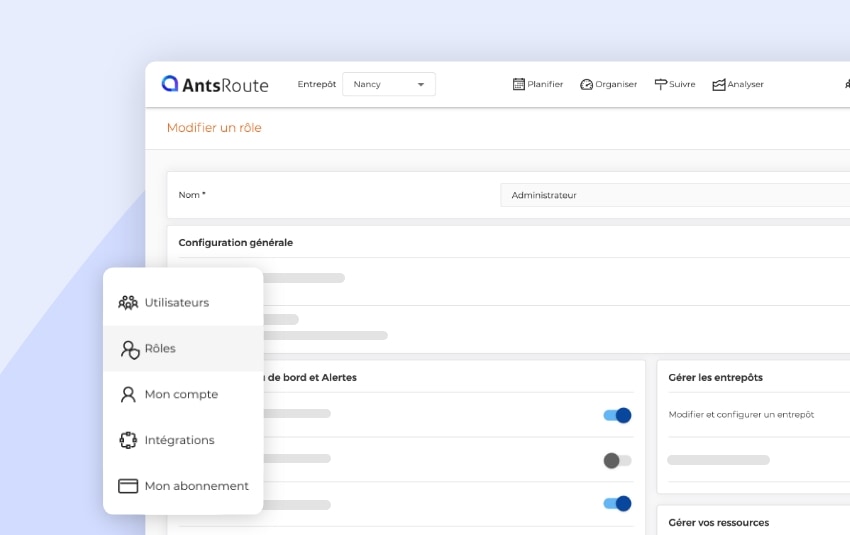Select Mon abonnement menu entry
This screenshot has width=850, height=535.
(x=196, y=486)
